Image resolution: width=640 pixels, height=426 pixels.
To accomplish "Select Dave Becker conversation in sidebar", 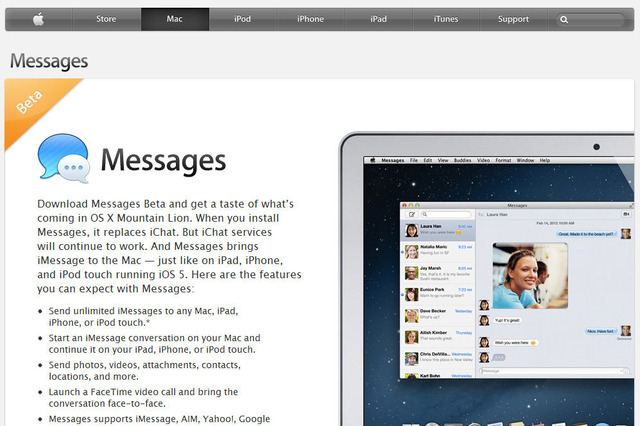I will pos(438,315).
